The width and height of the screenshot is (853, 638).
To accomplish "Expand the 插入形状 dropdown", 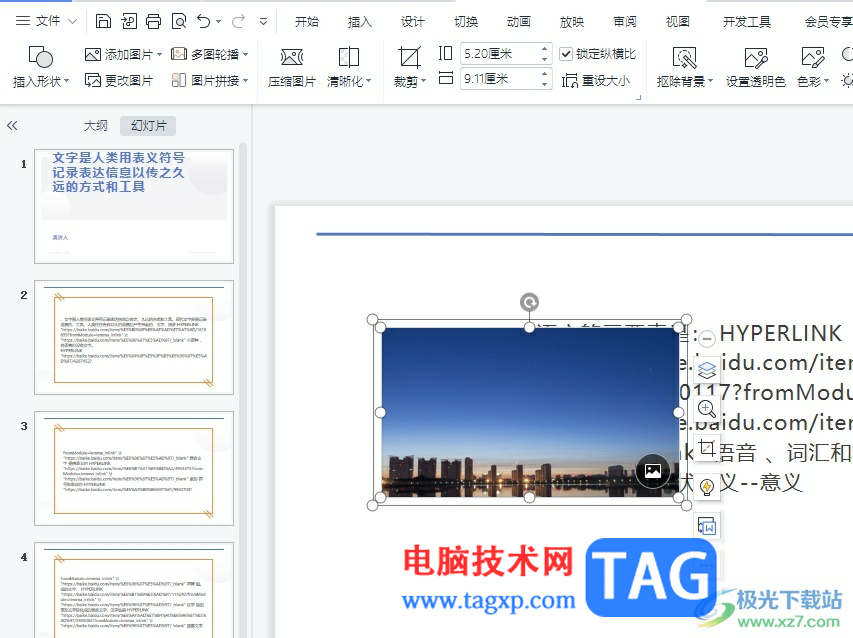I will tap(67, 82).
